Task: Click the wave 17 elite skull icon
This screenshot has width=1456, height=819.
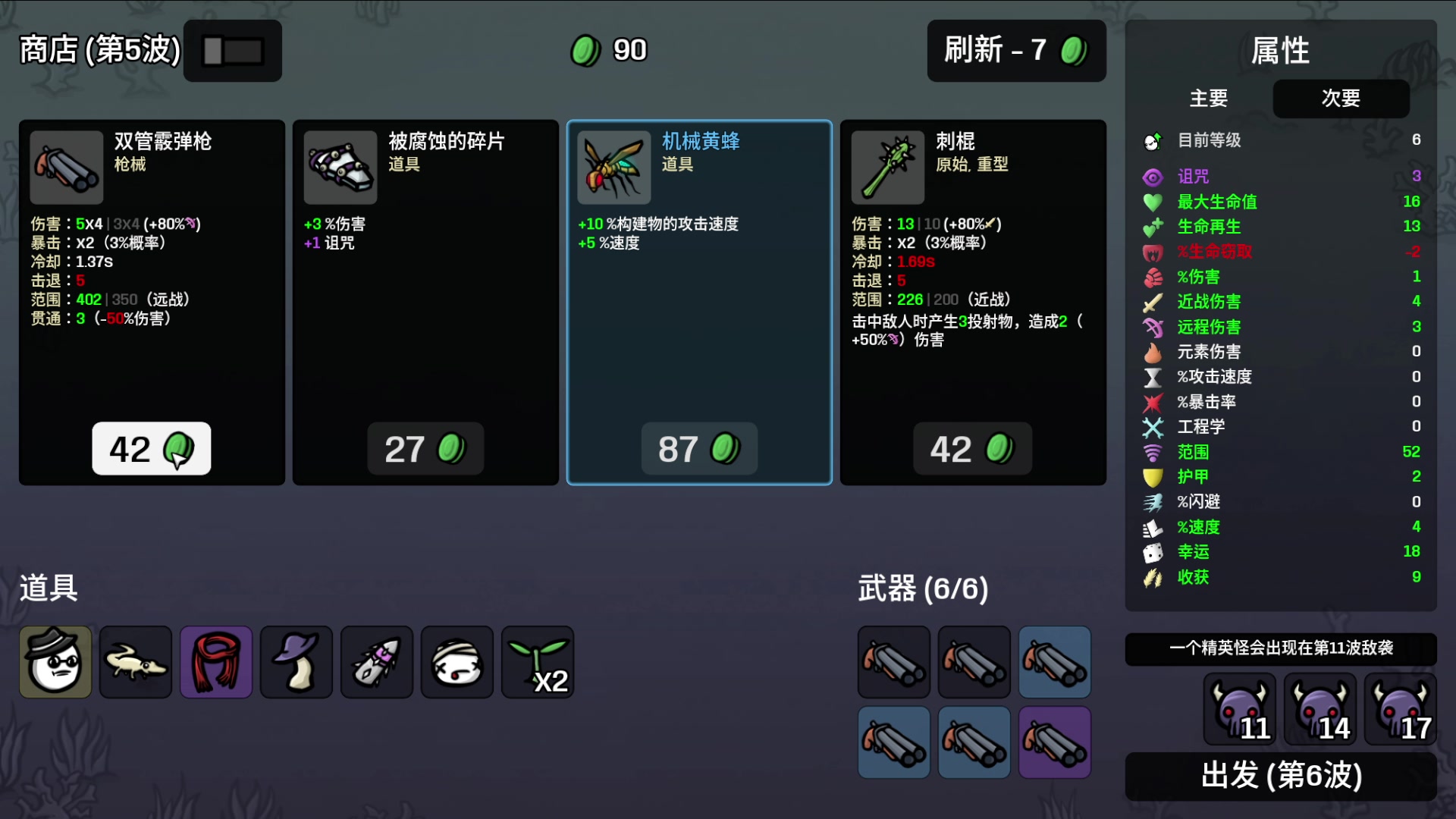Action: tap(1400, 710)
